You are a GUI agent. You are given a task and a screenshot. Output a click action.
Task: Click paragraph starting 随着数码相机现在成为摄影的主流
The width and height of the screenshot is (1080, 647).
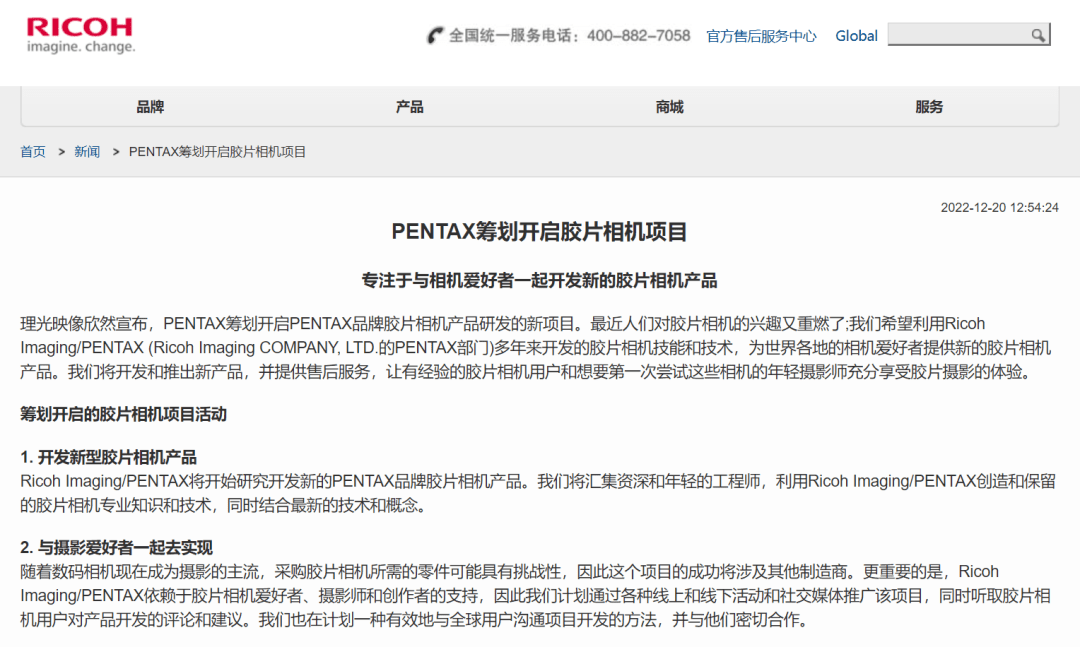coord(536,596)
